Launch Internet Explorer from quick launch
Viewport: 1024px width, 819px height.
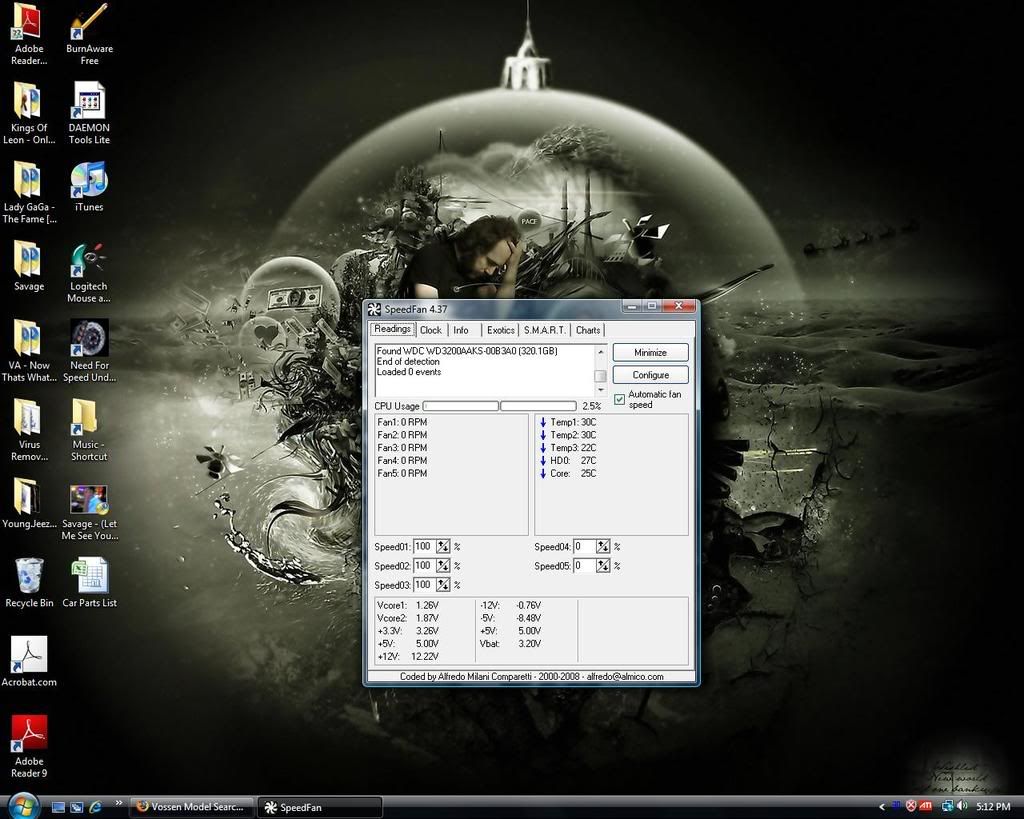(95, 807)
